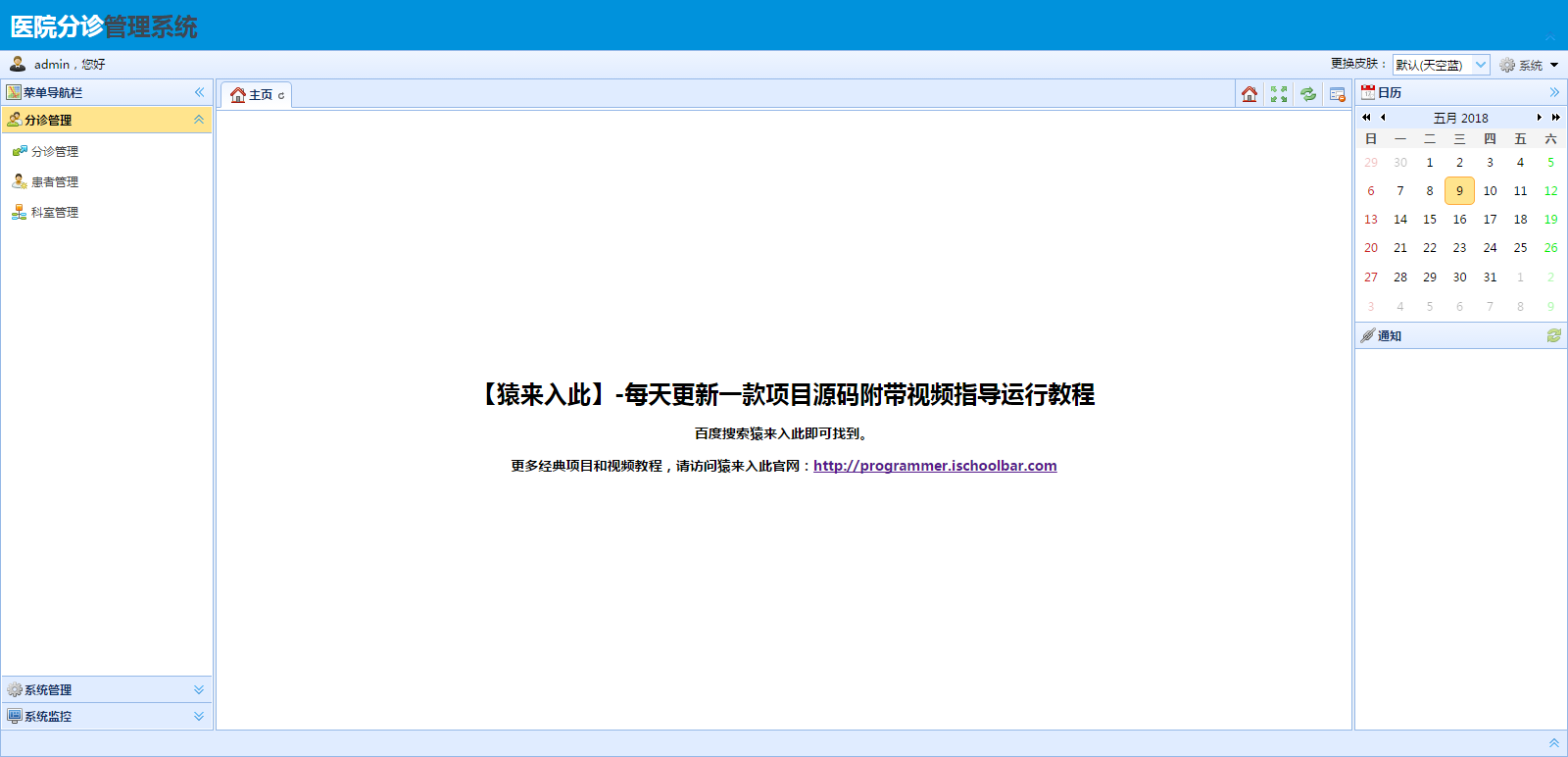Screen dimensions: 1568x757
Task: Click the admin user avatar icon
Action: click(x=18, y=64)
